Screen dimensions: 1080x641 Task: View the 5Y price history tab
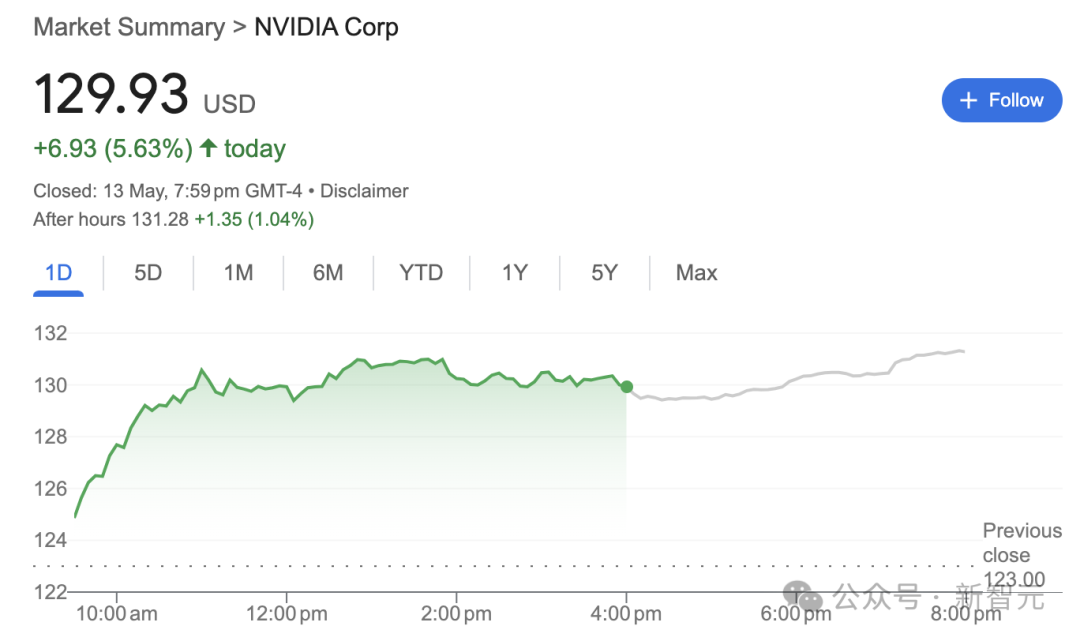604,273
